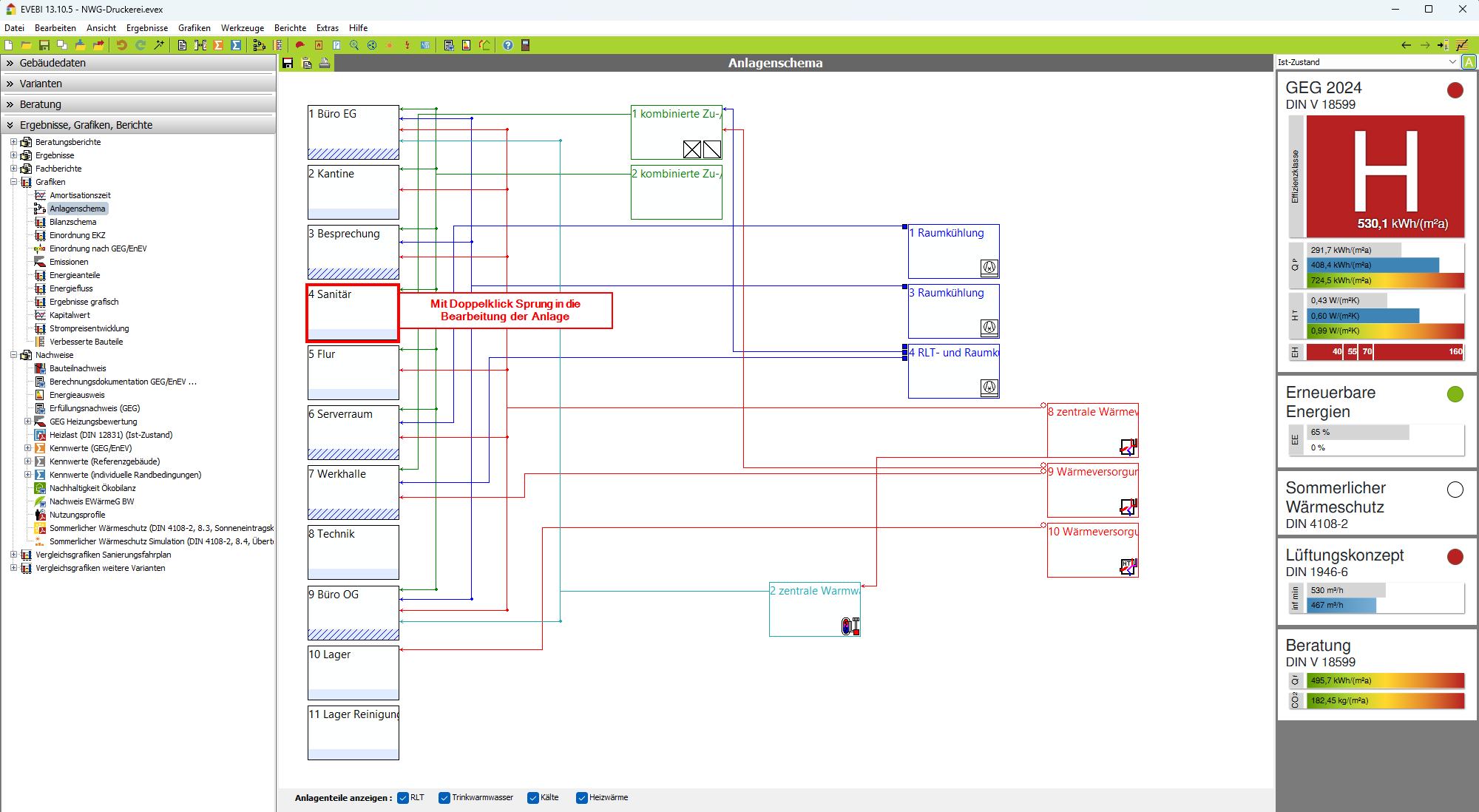
Task: Expand the Beratungsberichte tree node
Action: pos(13,142)
